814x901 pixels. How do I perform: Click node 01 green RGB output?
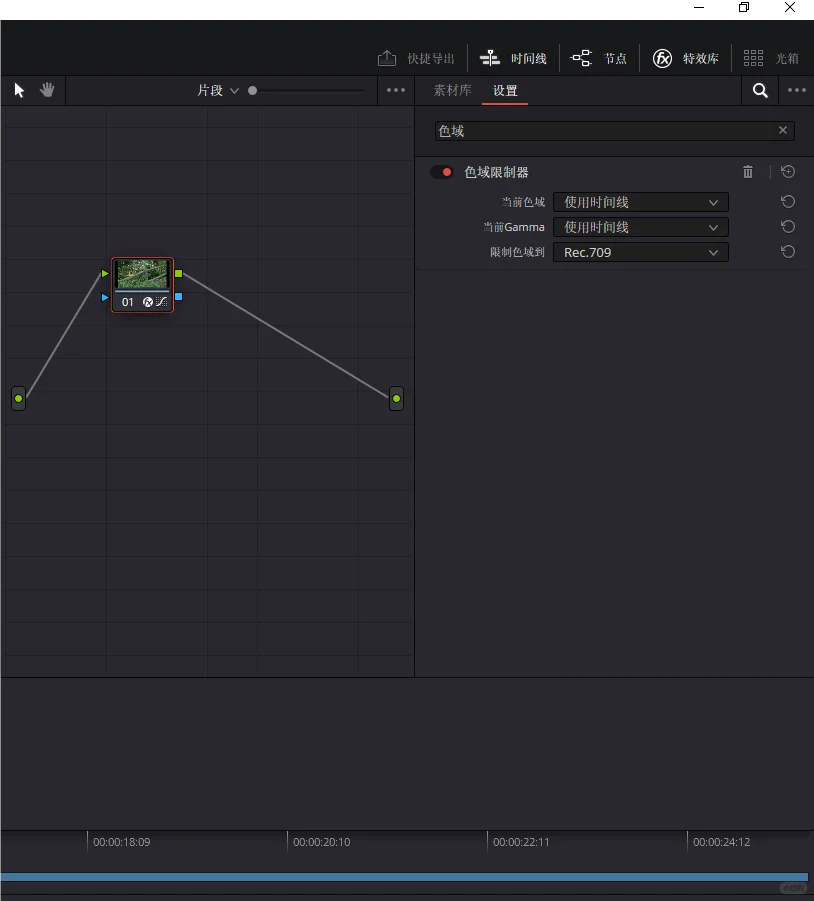coord(179,274)
